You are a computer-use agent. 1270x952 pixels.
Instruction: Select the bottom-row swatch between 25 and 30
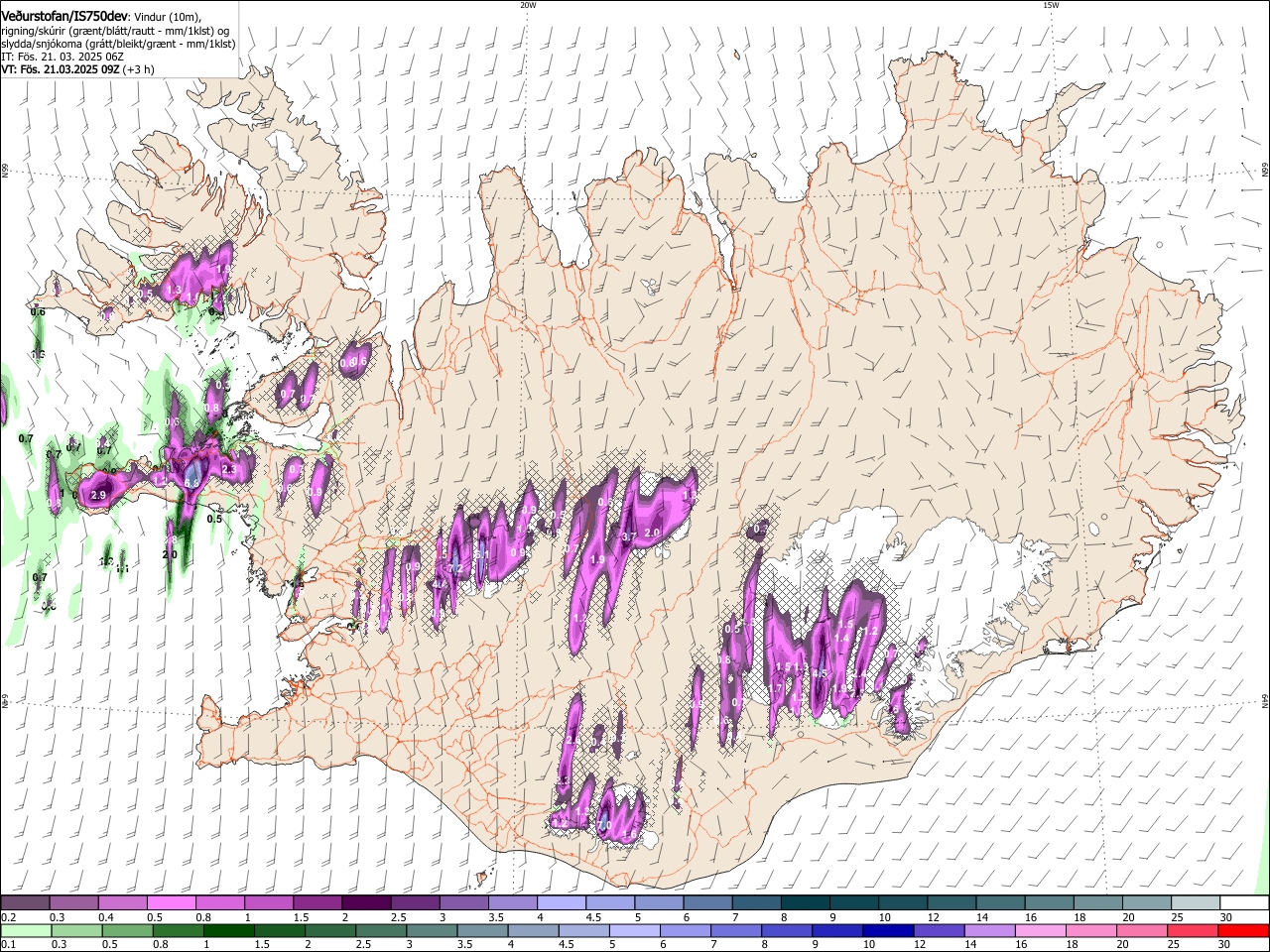coord(1192,930)
